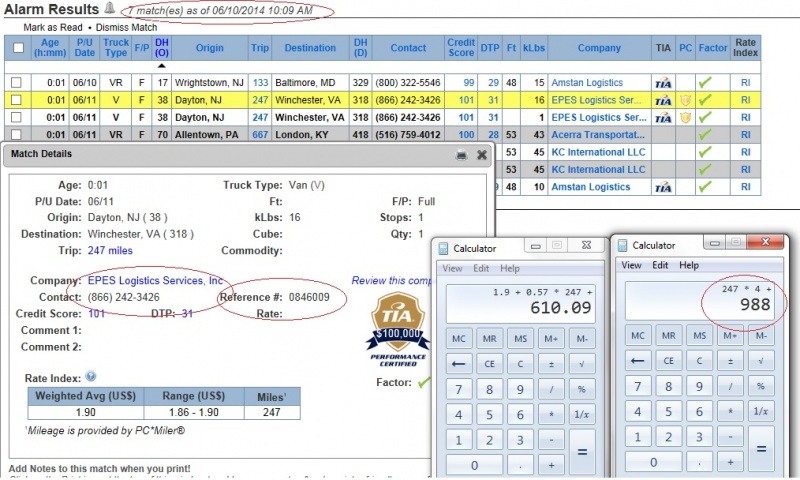This screenshot has width=800, height=480.
Task: Check the Allentown, PA row checkbox
Action: (x=16, y=134)
